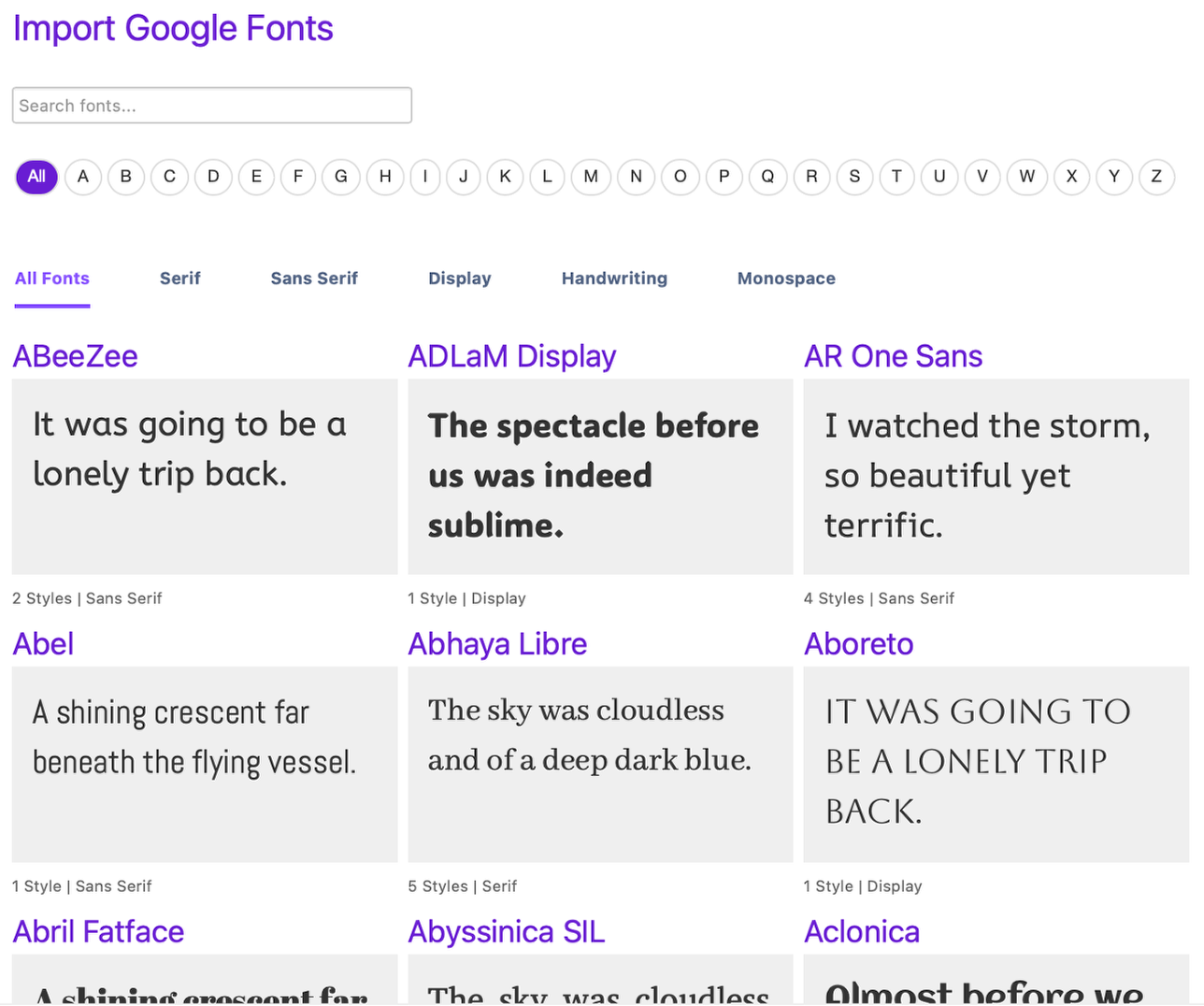This screenshot has width=1204, height=1006.
Task: Open the Aboreto font link
Action: (859, 644)
